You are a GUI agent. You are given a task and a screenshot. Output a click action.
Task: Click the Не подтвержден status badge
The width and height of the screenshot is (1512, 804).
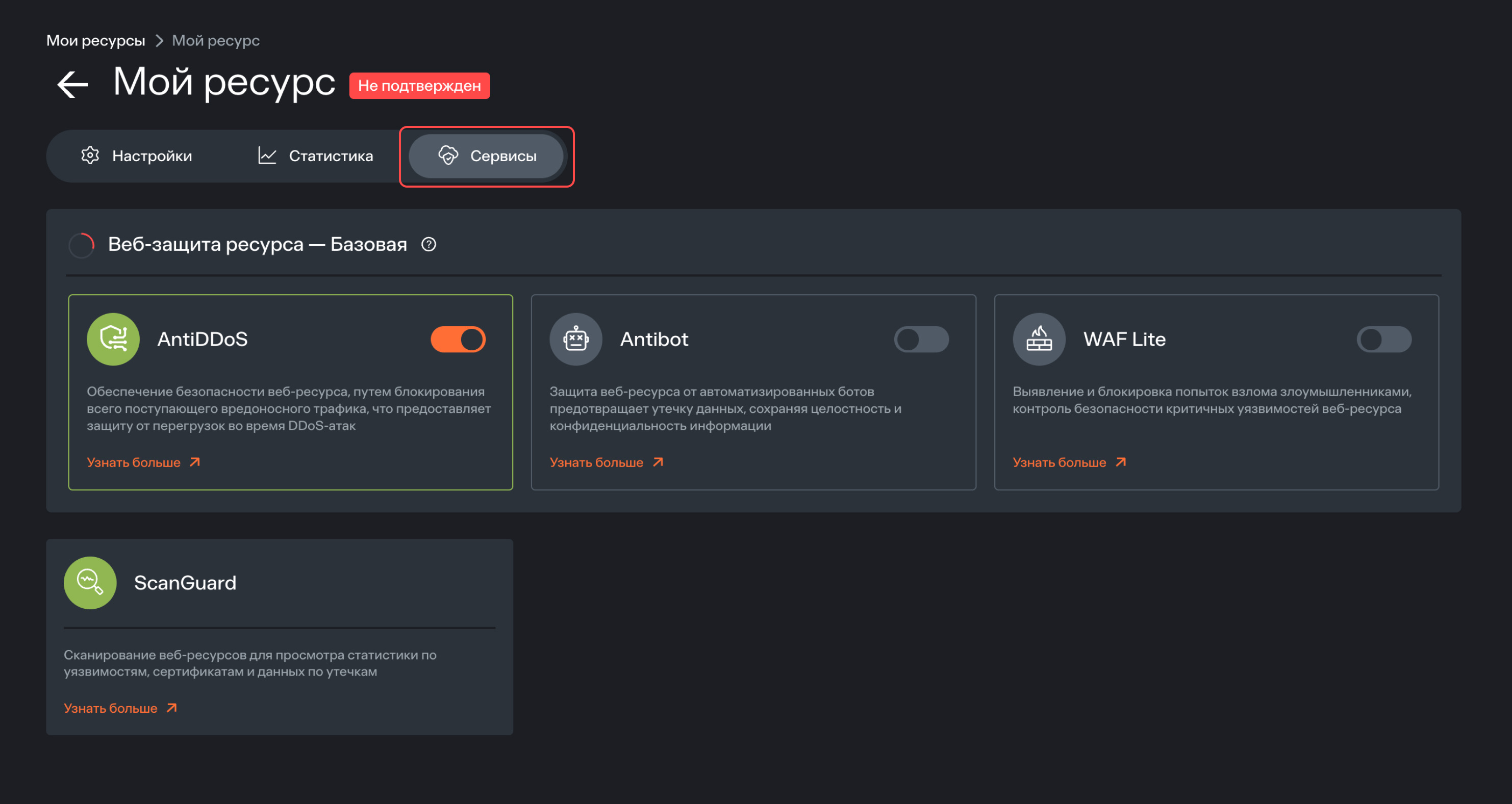pyautogui.click(x=419, y=86)
